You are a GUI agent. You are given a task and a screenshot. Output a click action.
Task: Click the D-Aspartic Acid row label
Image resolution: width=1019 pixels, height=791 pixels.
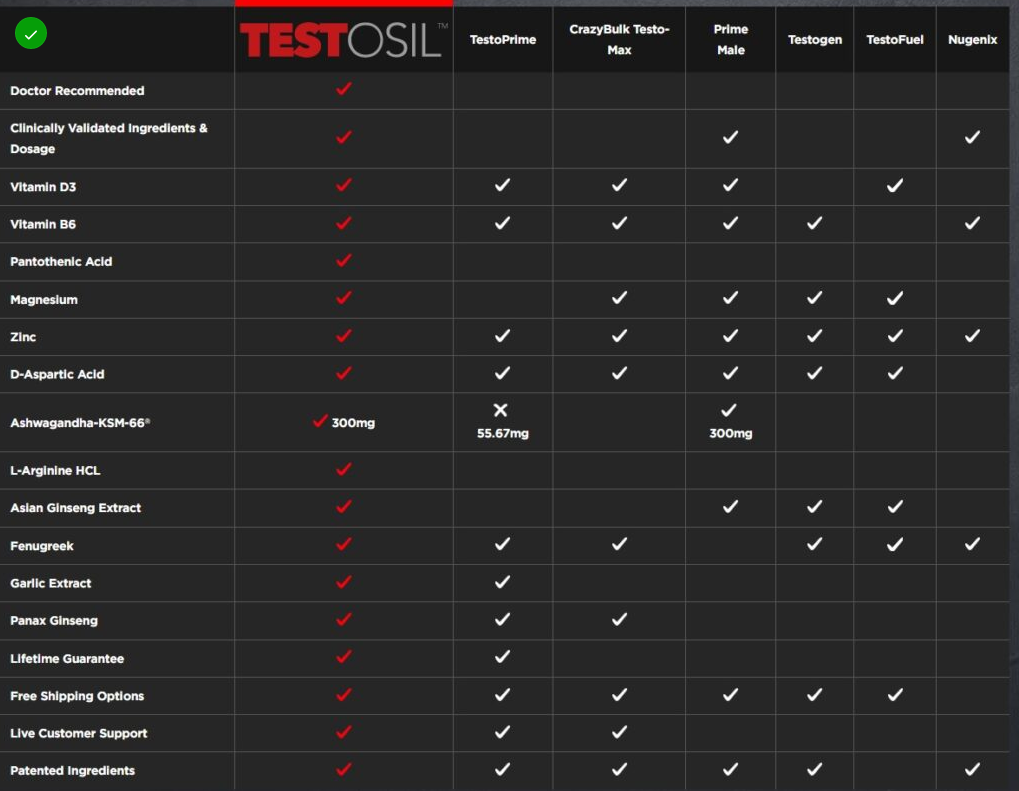pos(57,374)
